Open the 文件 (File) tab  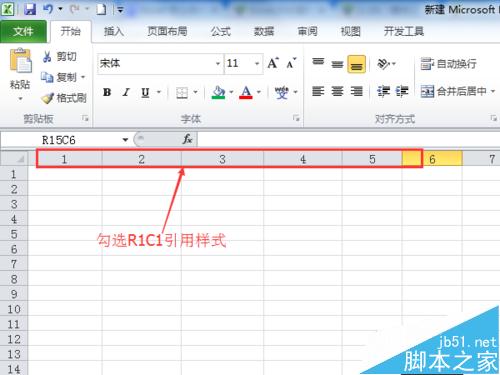[x=23, y=32]
